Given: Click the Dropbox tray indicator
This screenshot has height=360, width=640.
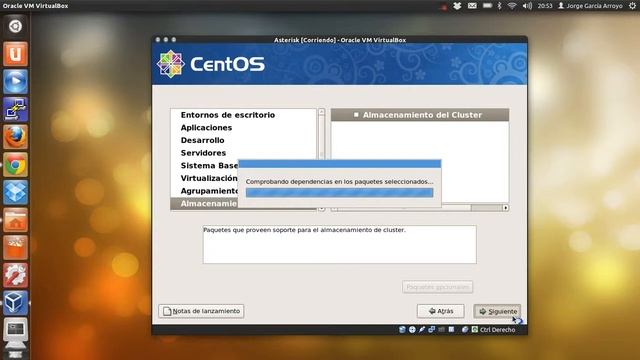Looking at the screenshot, I should (457, 6).
